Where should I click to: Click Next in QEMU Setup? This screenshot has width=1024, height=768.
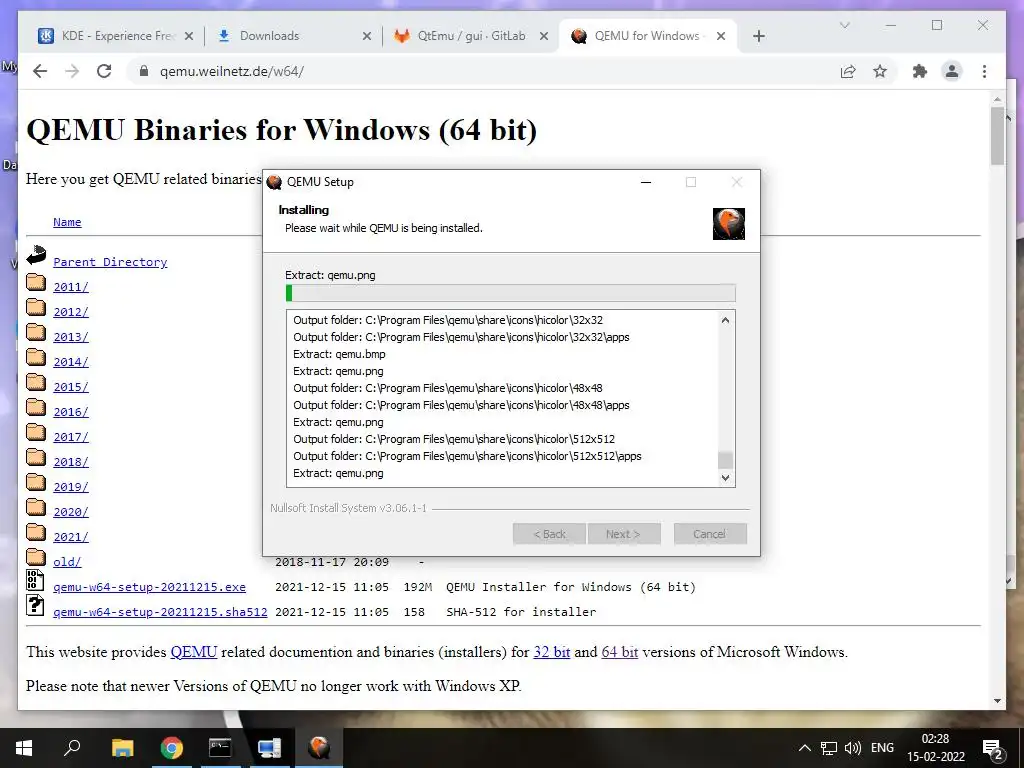[x=624, y=534]
